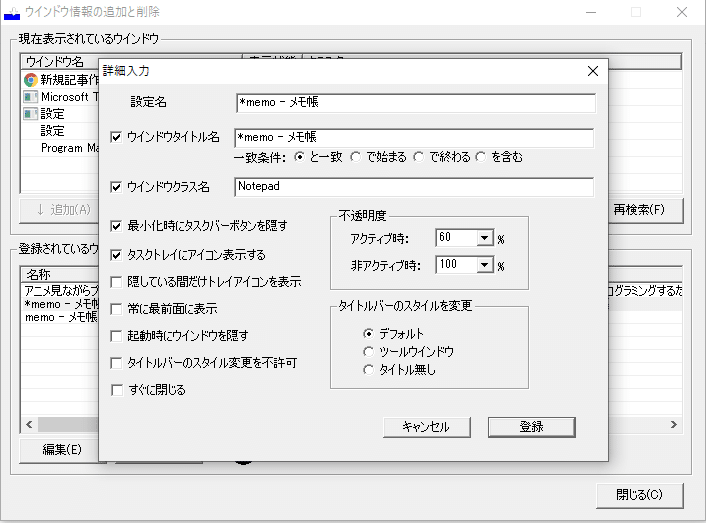
Task: Select 新規記事作 row in window list
Action: pyautogui.click(x=60, y=80)
